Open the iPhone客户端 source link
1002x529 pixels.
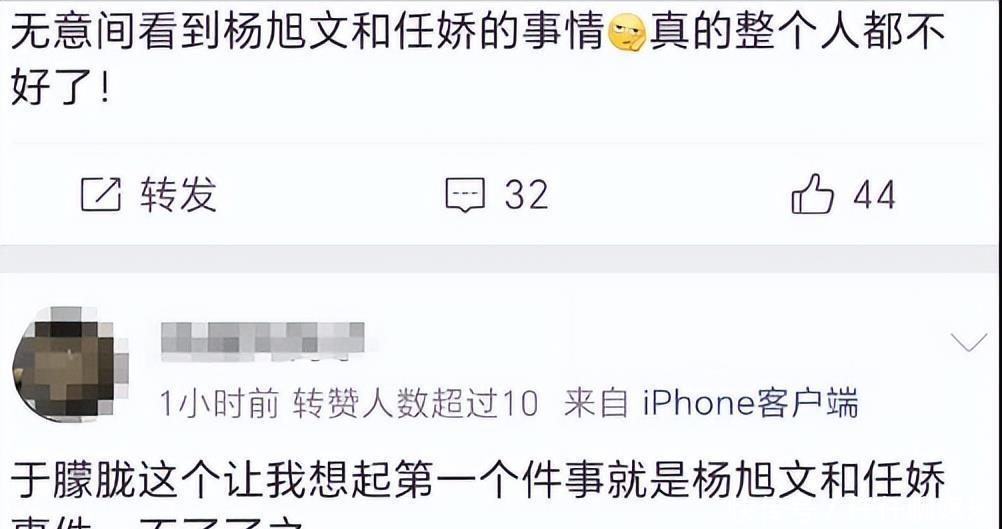pyautogui.click(x=750, y=403)
